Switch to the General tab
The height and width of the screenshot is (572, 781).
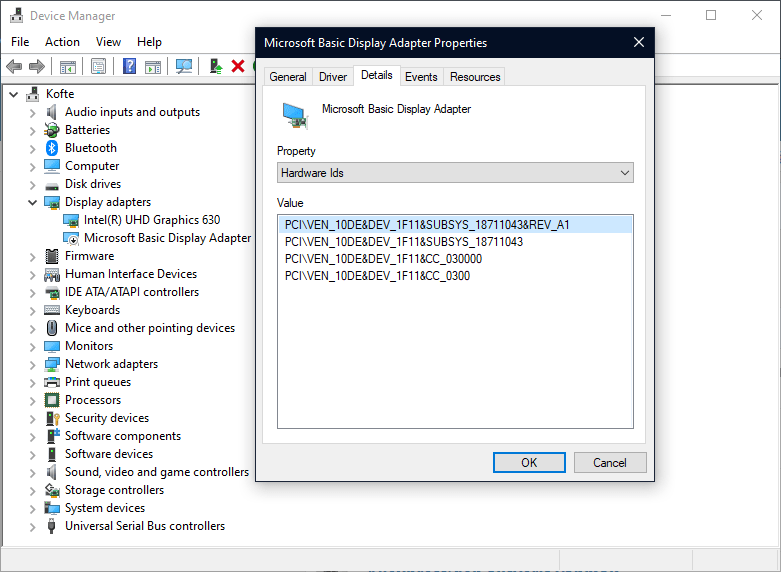(x=288, y=77)
